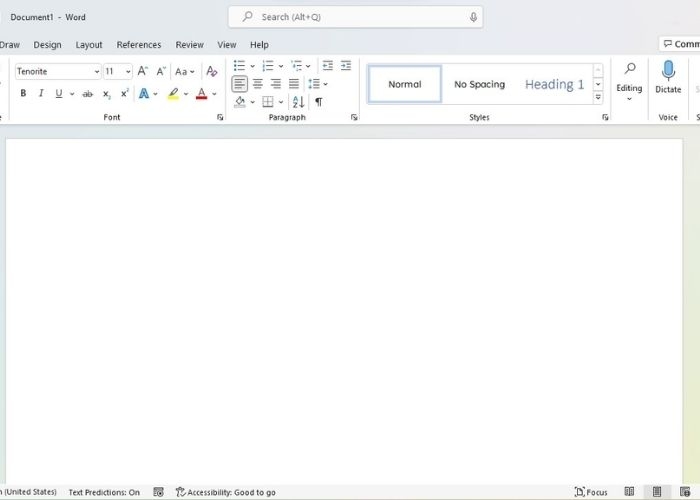The image size is (700, 500).
Task: Increase indent using the ribbon icon
Action: click(345, 66)
